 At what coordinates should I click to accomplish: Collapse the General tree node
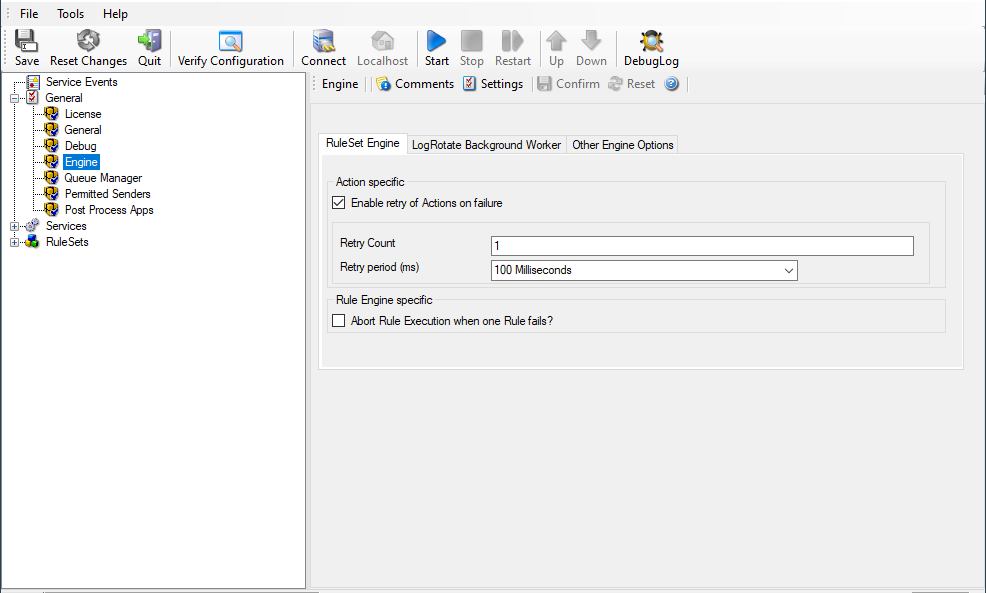[x=15, y=98]
